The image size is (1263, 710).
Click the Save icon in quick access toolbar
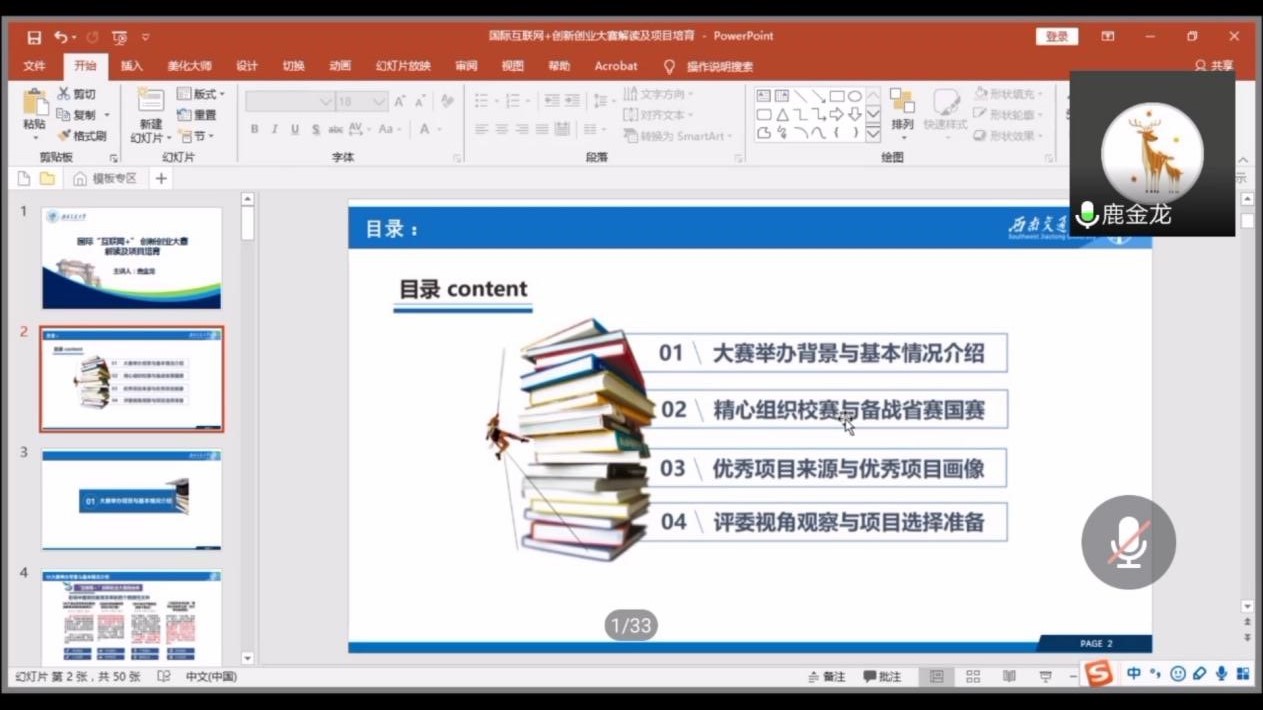pyautogui.click(x=34, y=37)
